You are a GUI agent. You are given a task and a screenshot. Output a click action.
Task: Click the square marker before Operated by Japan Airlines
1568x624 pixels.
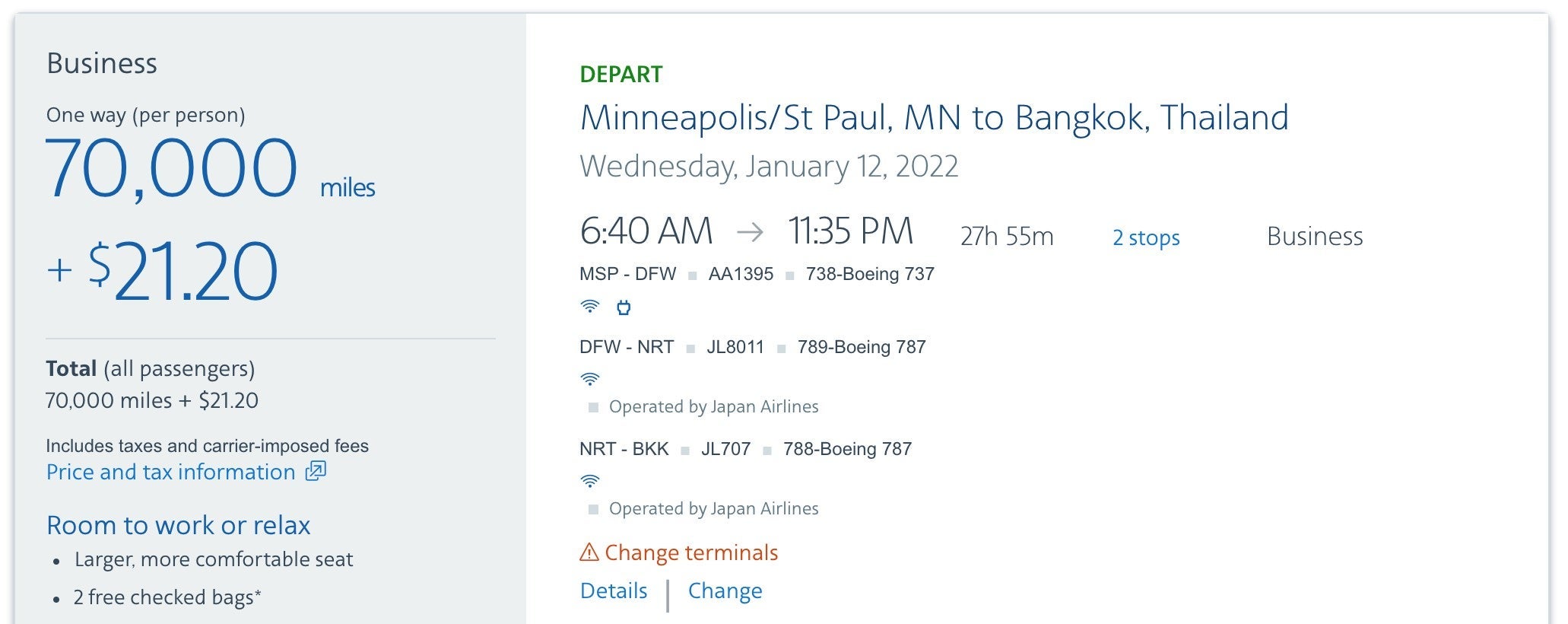click(x=593, y=406)
